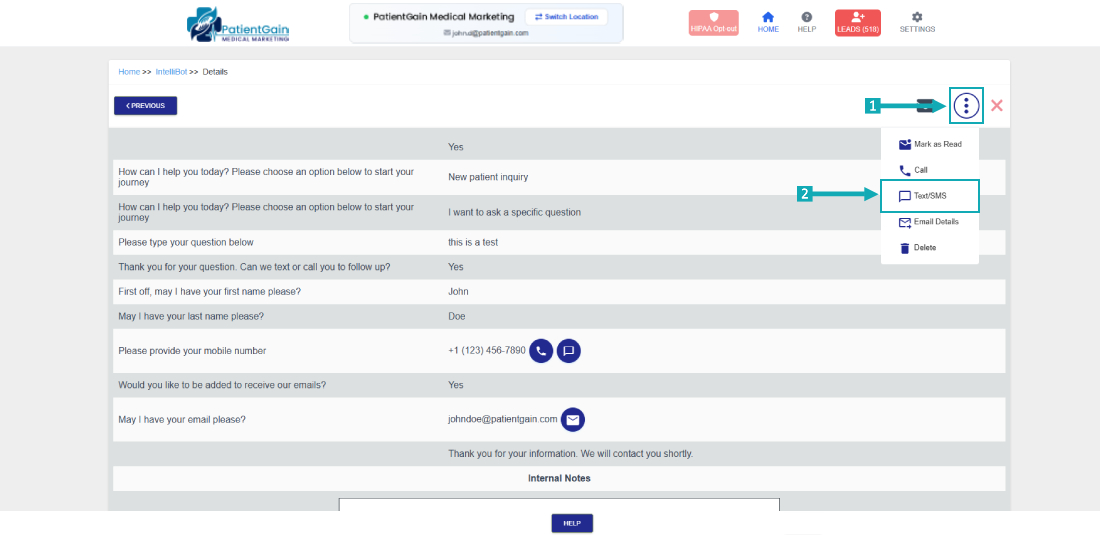Click the HIPAA Opt-out shield button
Viewport: 1100px width, 535px height.
tap(713, 23)
